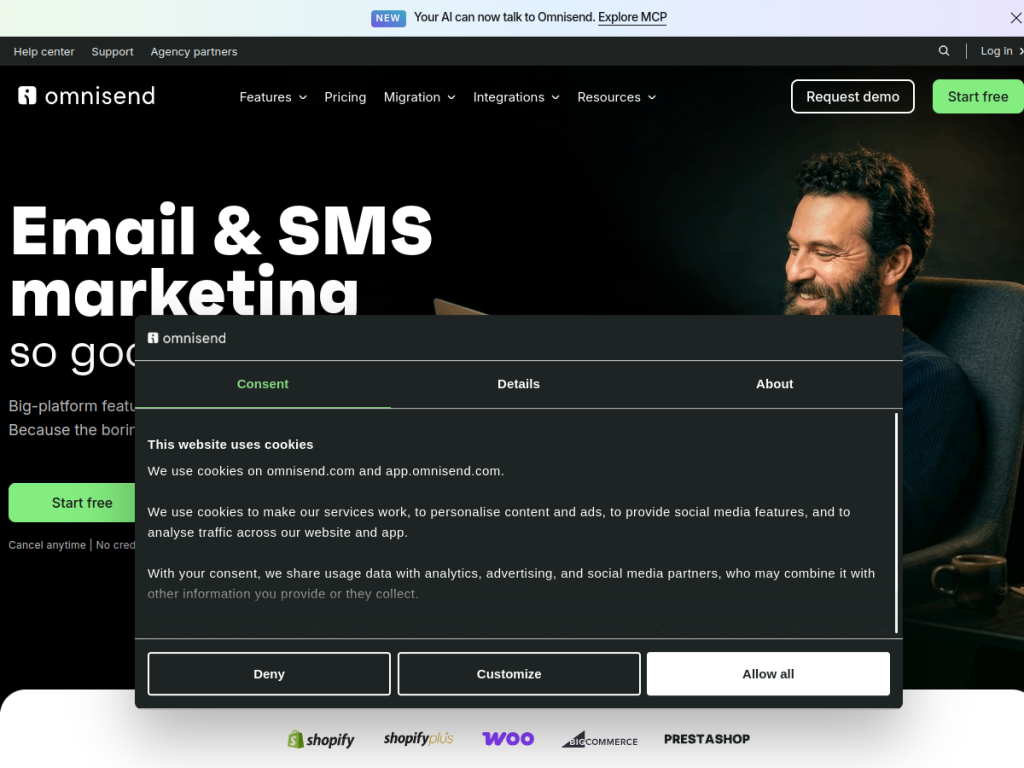Close the top announcement banner
1024x768 pixels.
(1016, 18)
